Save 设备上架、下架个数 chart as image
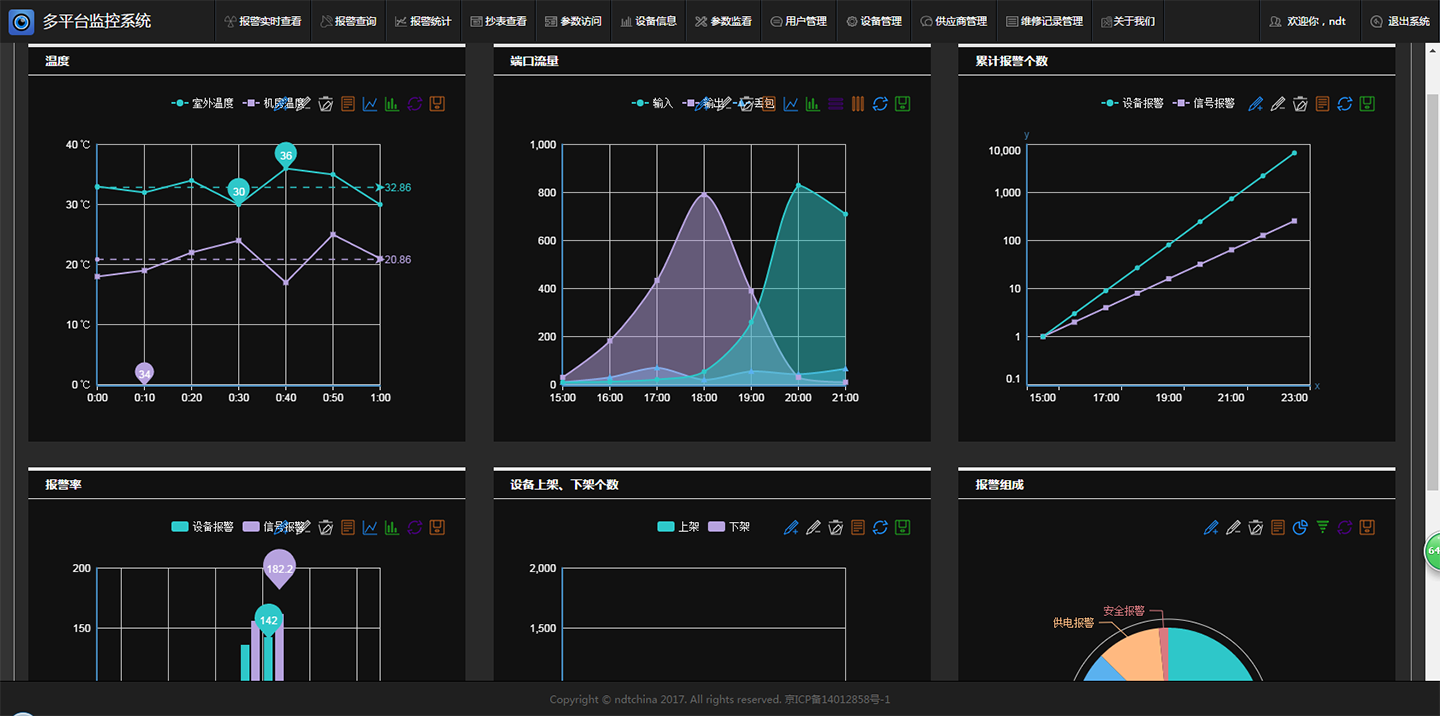 pyautogui.click(x=902, y=527)
